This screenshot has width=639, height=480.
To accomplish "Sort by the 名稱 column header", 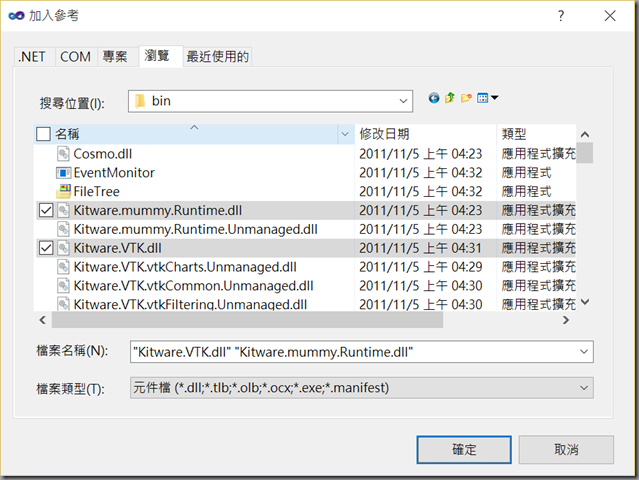I will click(x=67, y=134).
